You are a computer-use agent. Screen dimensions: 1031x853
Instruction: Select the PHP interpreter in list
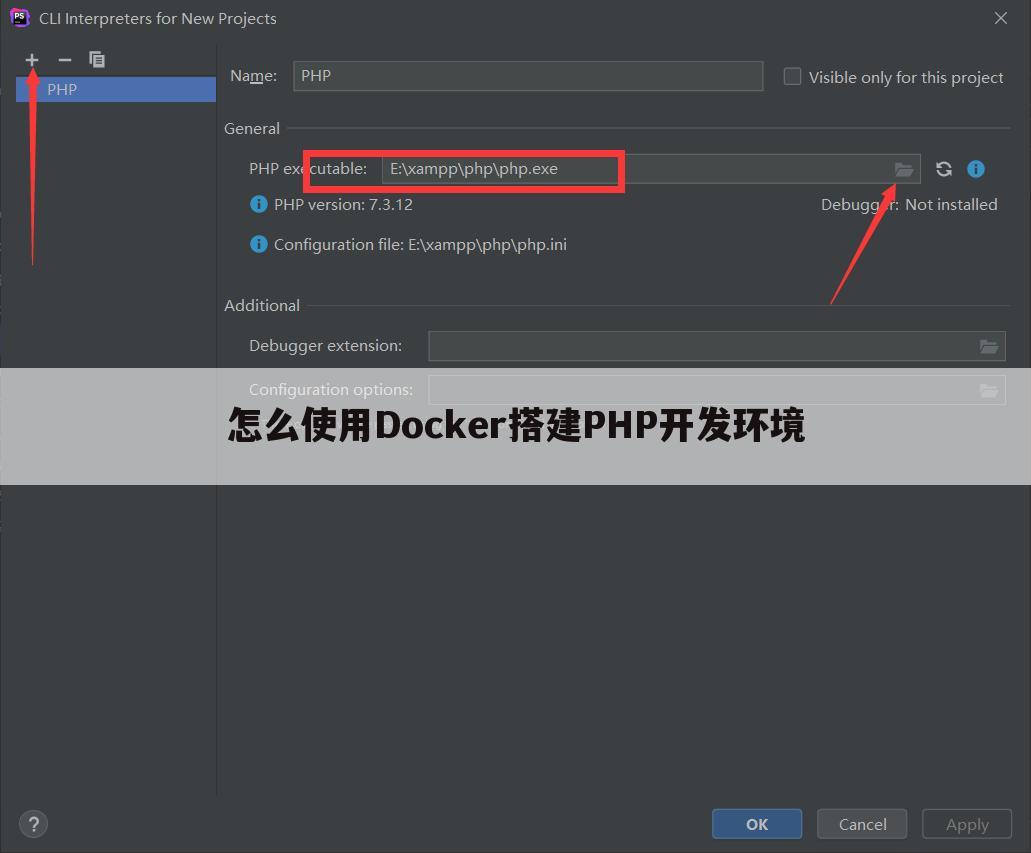point(116,89)
